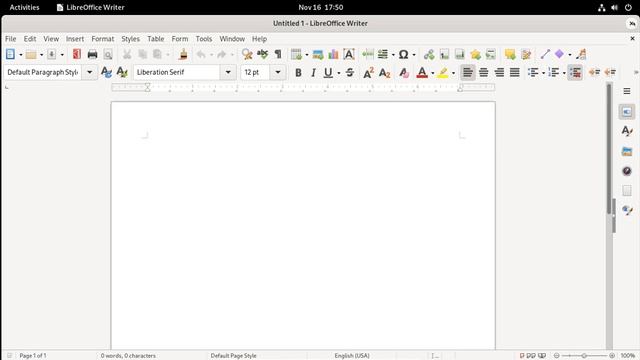Screen dimensions: 640x360
Task: Click Default Page Style status
Action: pos(233,356)
